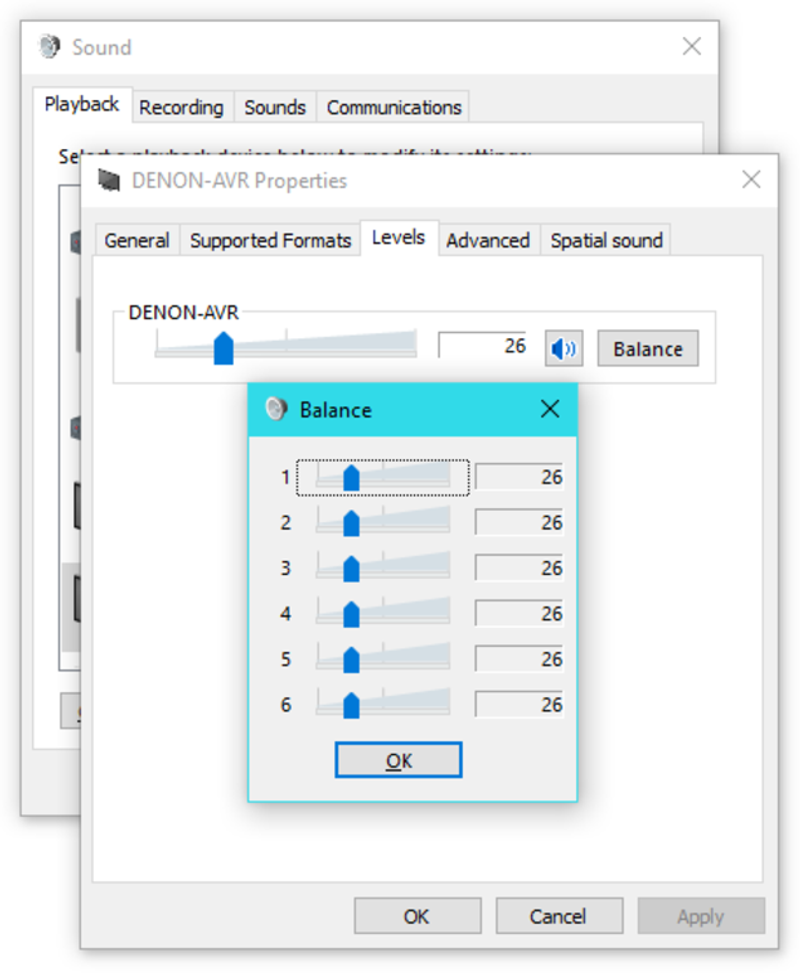Viewport: 800px width, 974px height.
Task: Click channel 4 value field
Action: (519, 614)
